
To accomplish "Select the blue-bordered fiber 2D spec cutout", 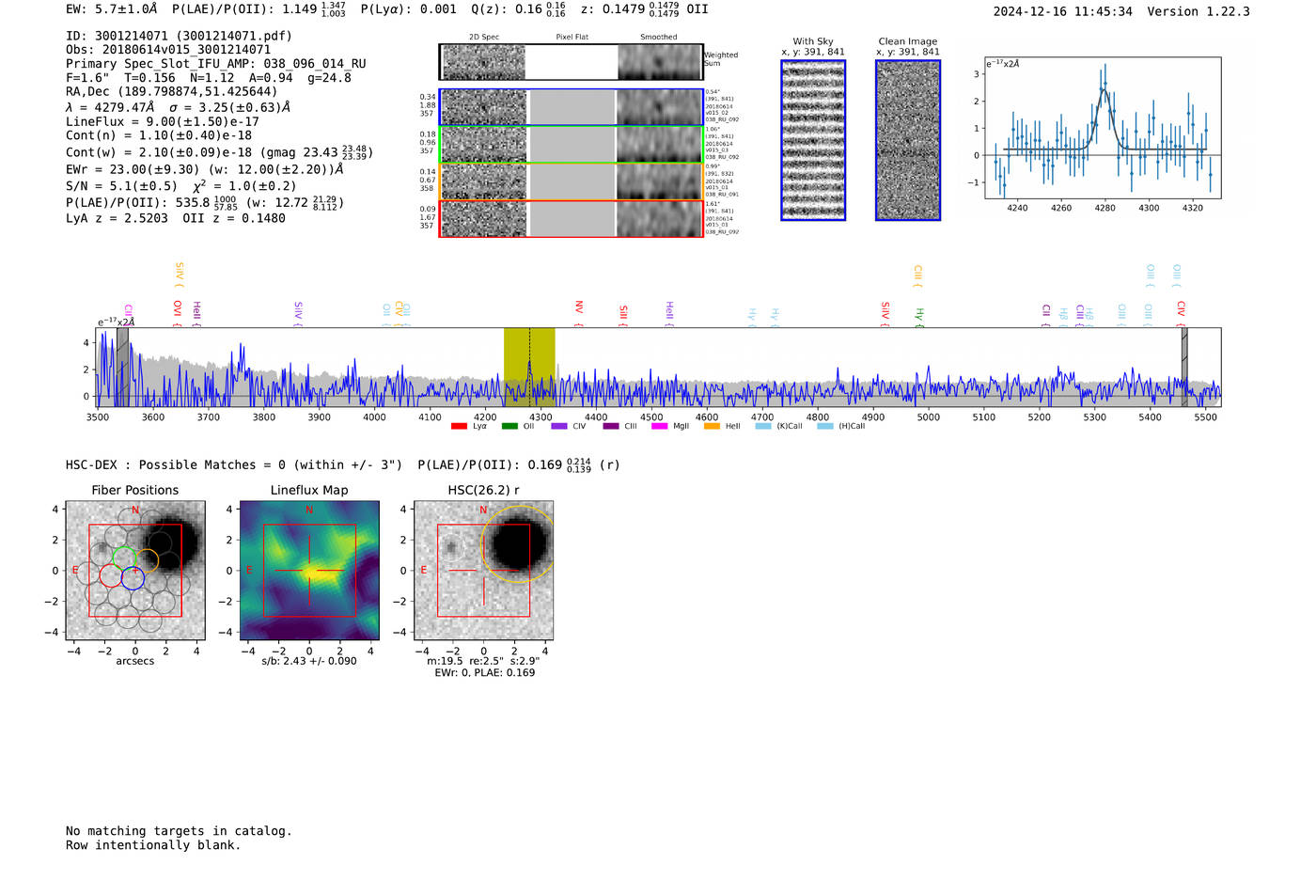I will (x=484, y=108).
